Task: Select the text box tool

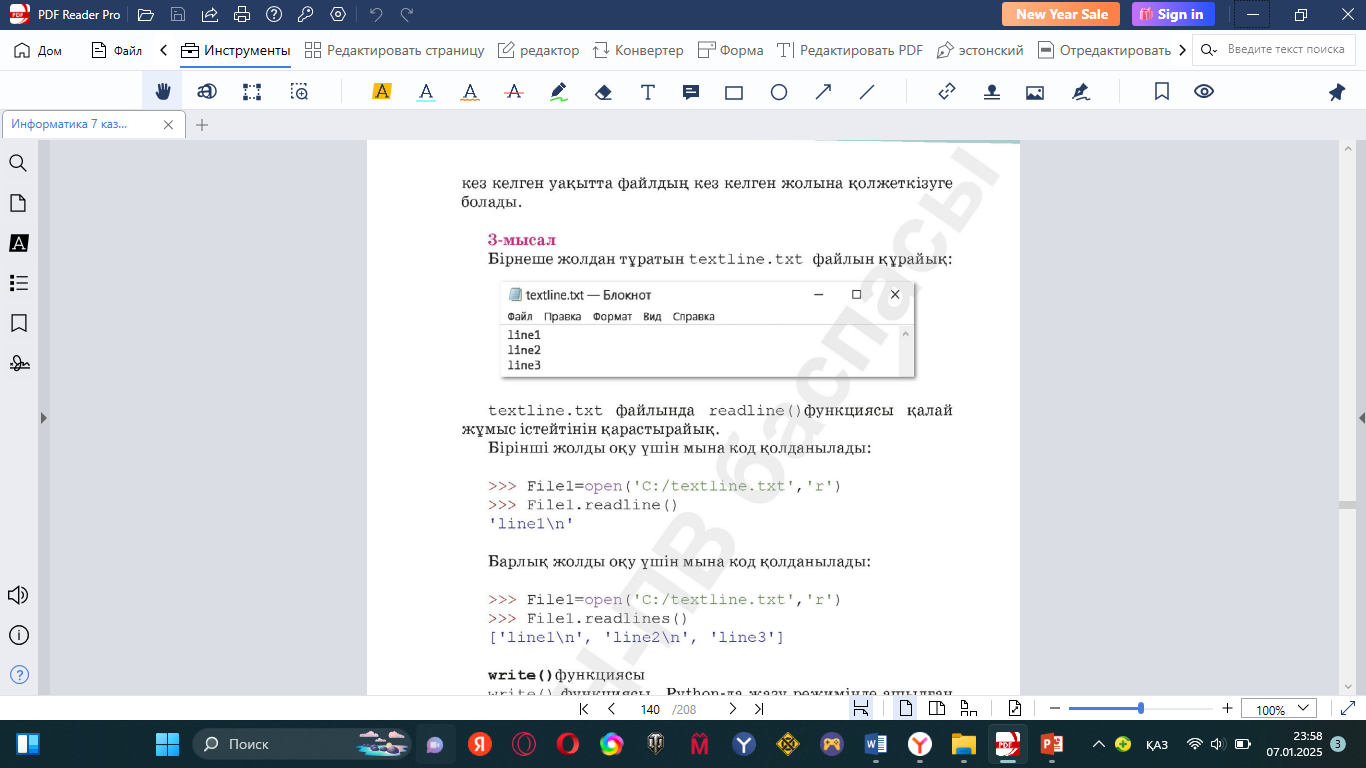Action: (x=648, y=92)
